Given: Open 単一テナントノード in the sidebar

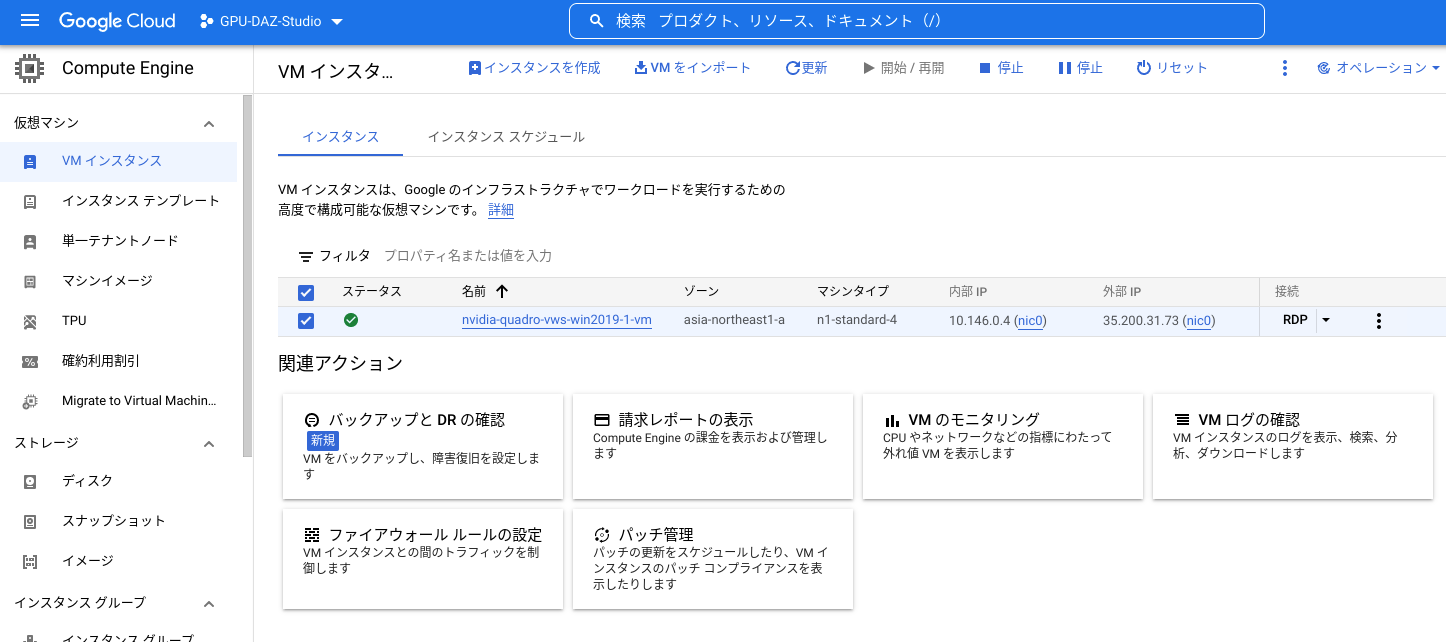Looking at the screenshot, I should pyautogui.click(x=118, y=241).
